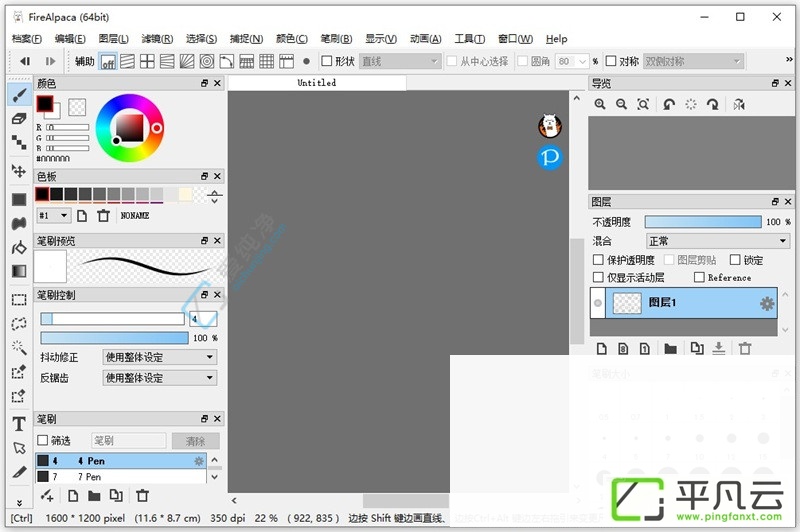Image resolution: width=800 pixels, height=532 pixels.
Task: Open the 混合 blend mode dropdown
Action: point(717,241)
